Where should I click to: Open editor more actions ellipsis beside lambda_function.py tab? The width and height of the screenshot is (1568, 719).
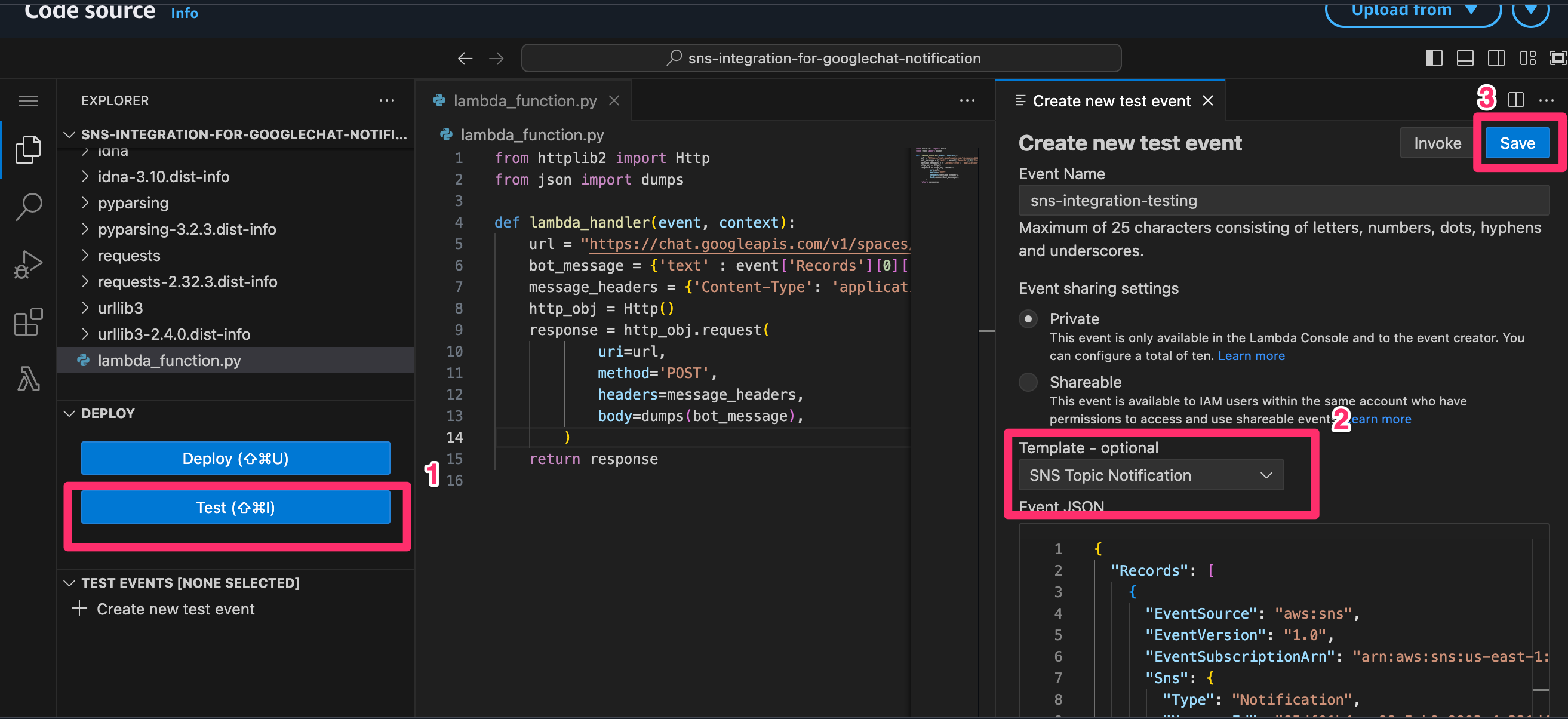coord(967,100)
